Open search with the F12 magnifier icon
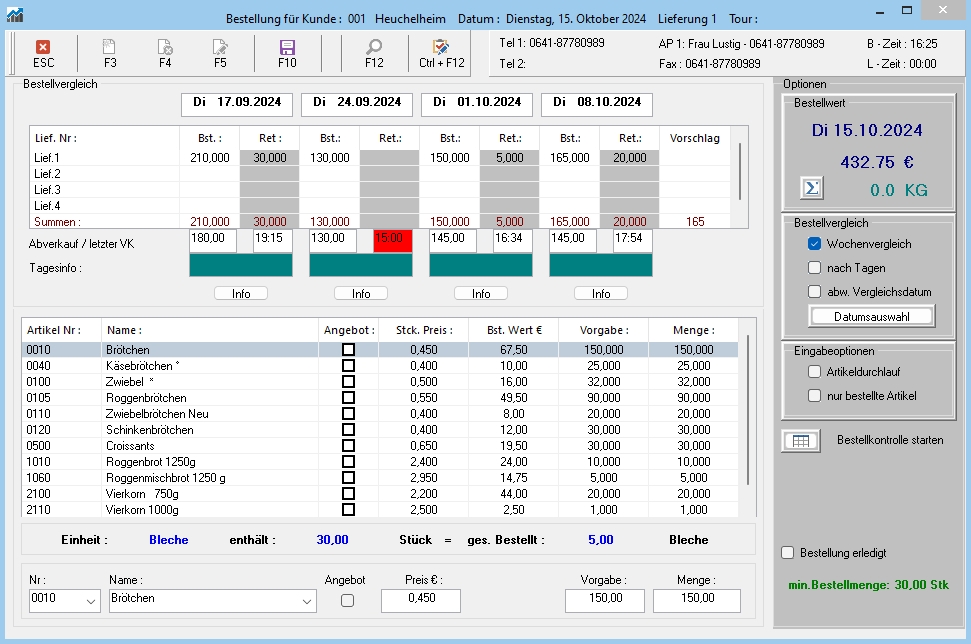 (x=374, y=47)
